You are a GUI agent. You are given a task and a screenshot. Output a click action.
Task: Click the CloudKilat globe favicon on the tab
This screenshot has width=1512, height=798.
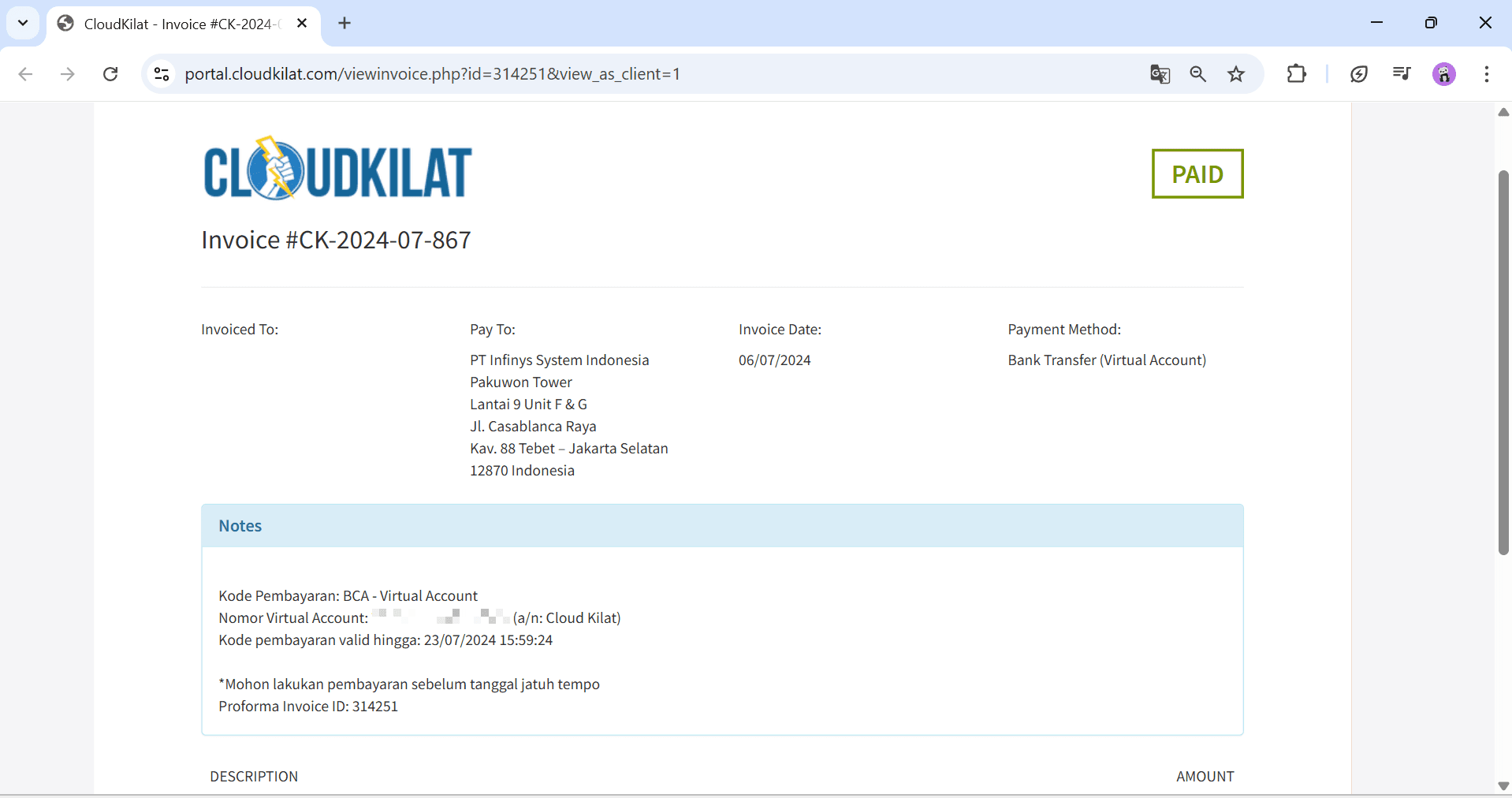click(65, 23)
